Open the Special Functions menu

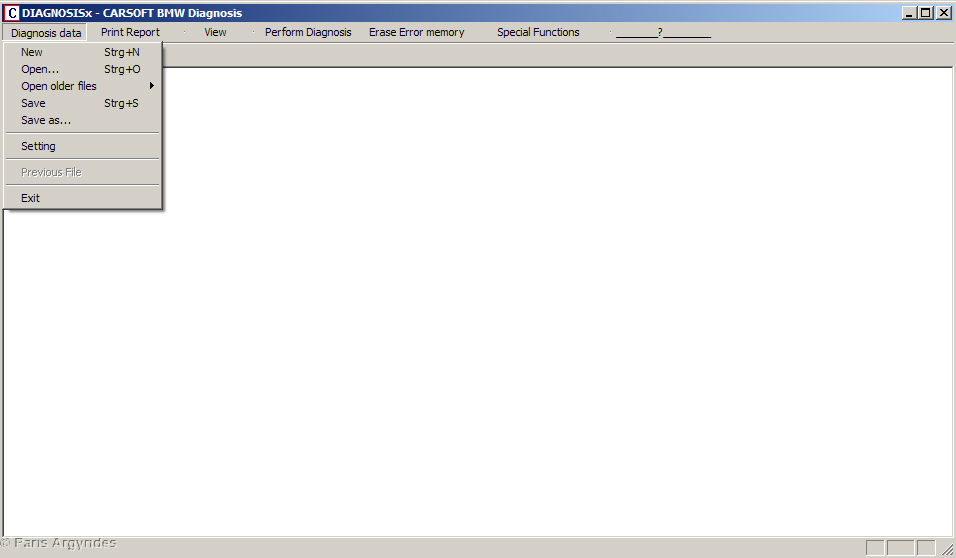click(538, 32)
